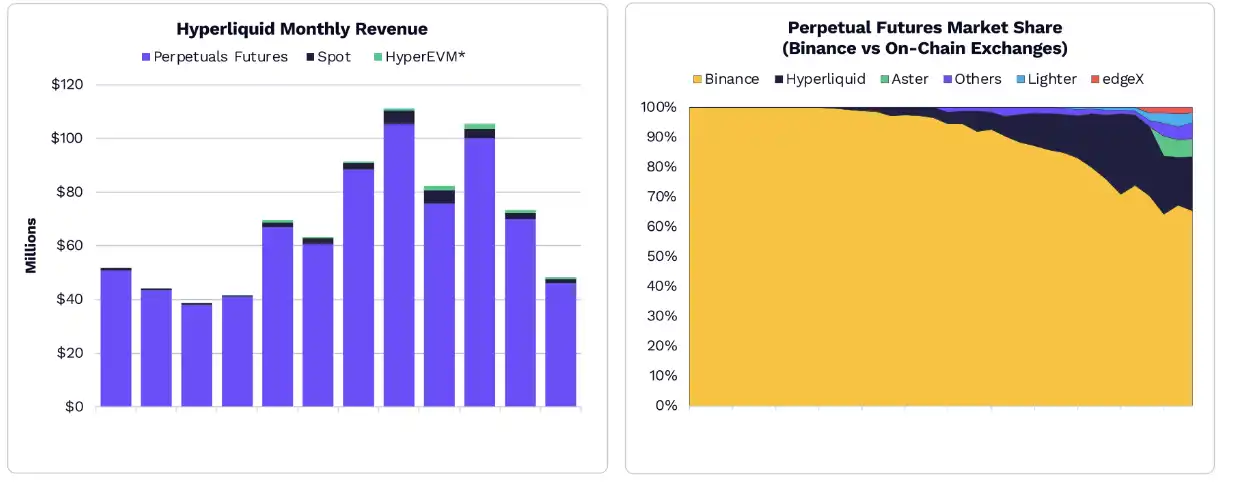Click the Hyperliquid dark legend square
The height and width of the screenshot is (484, 1236).
coord(778,79)
